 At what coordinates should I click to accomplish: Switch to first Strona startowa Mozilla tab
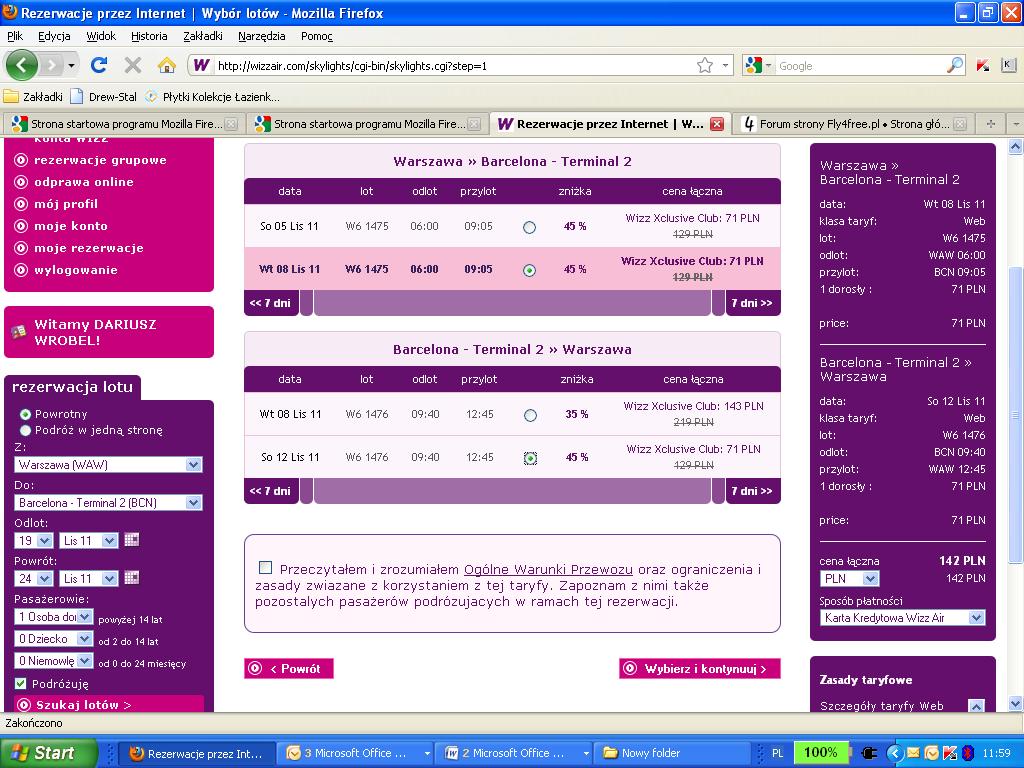[x=124, y=123]
